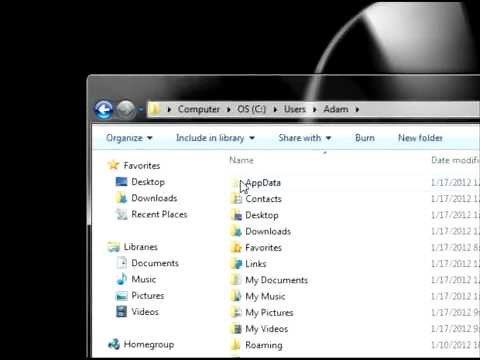The image size is (480, 360).
Task: Click the My Music folder icon
Action: point(236,296)
